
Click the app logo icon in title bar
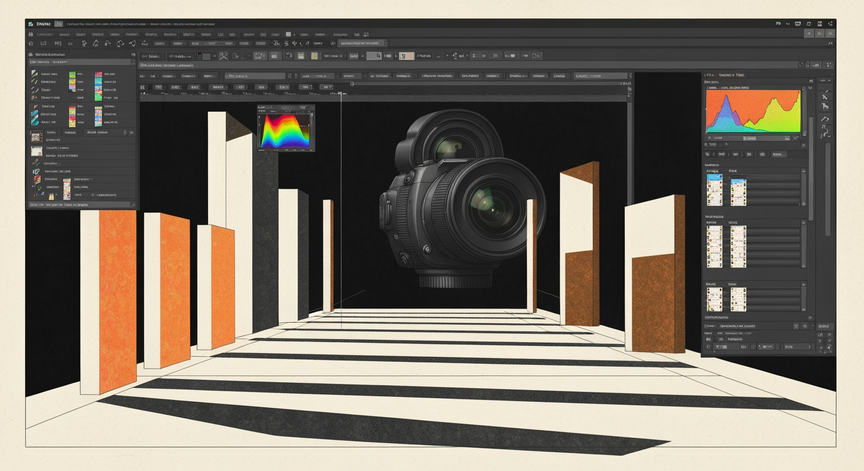[31, 24]
